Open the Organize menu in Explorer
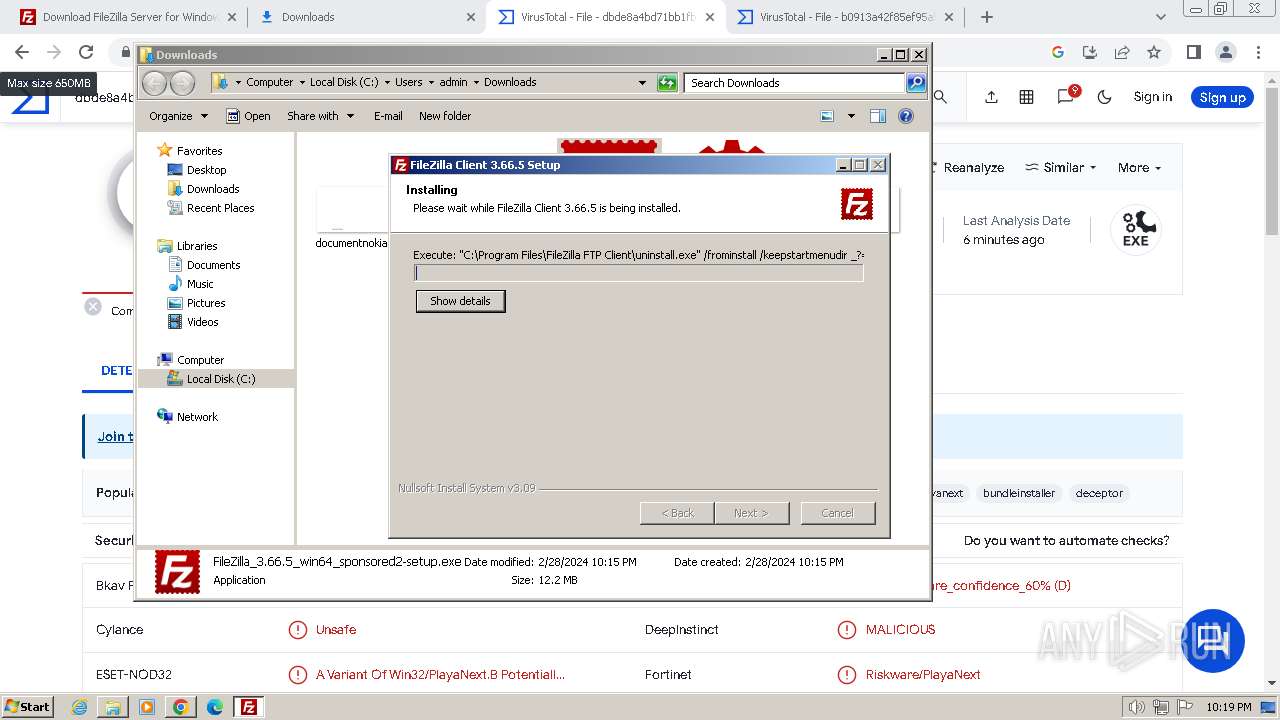This screenshot has height=720, width=1280. point(178,116)
